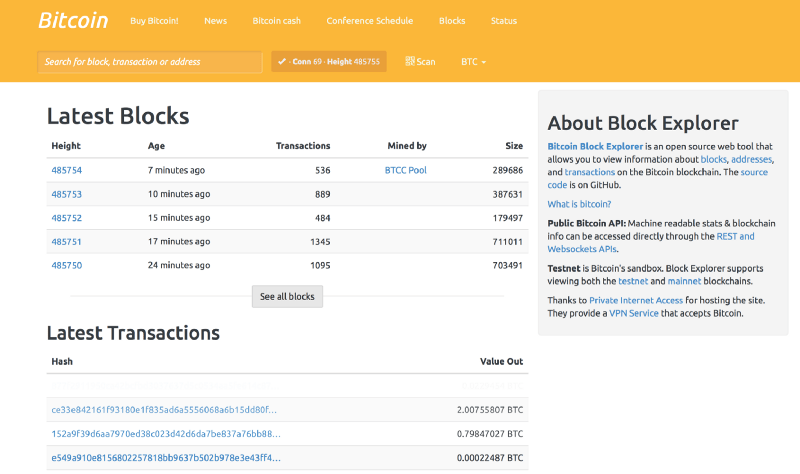
Task: Click the 24 minutes ago age cell
Action: coord(179,265)
